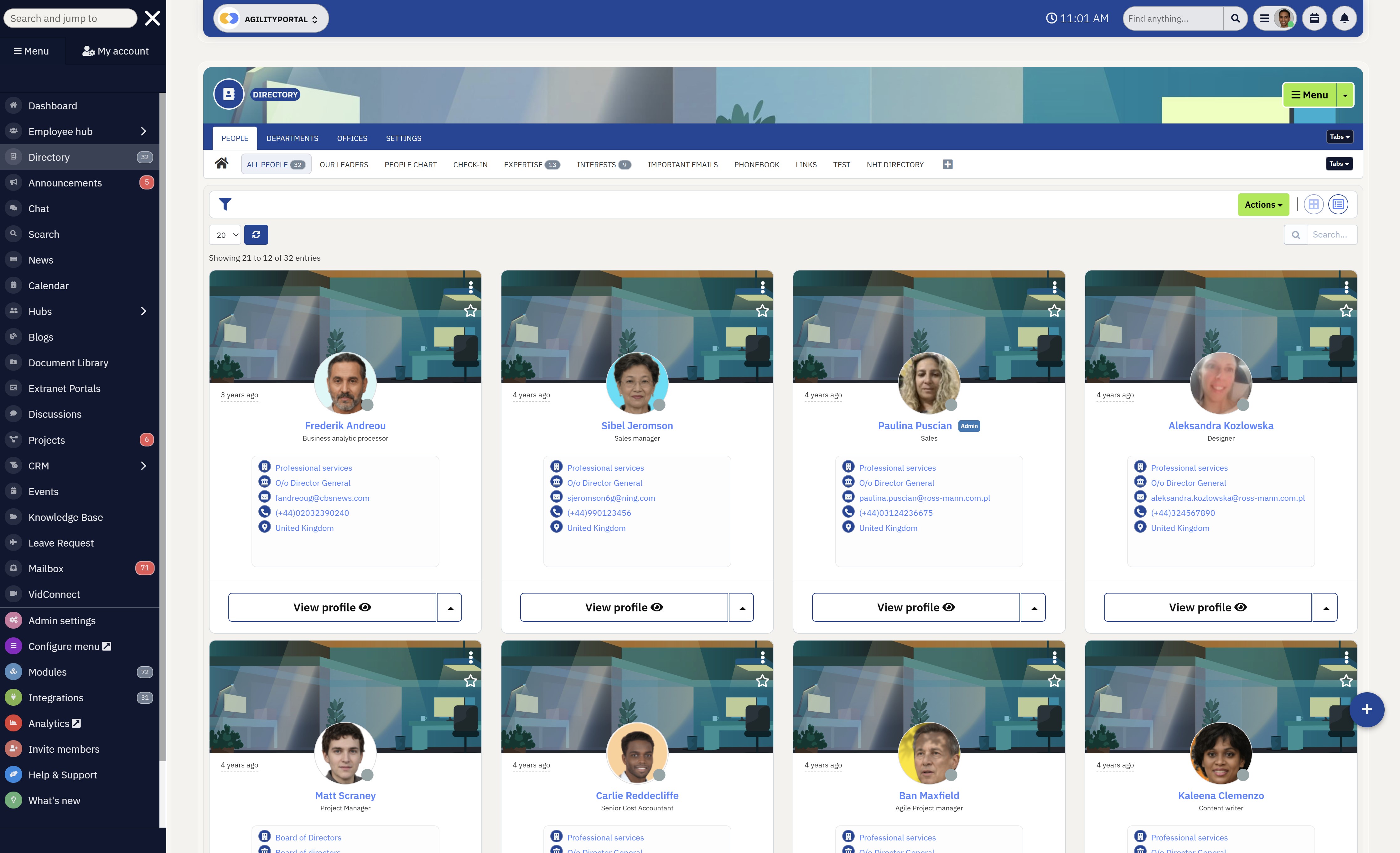The image size is (1400, 853).
Task: View profile of Paulina Puscian
Action: click(915, 607)
